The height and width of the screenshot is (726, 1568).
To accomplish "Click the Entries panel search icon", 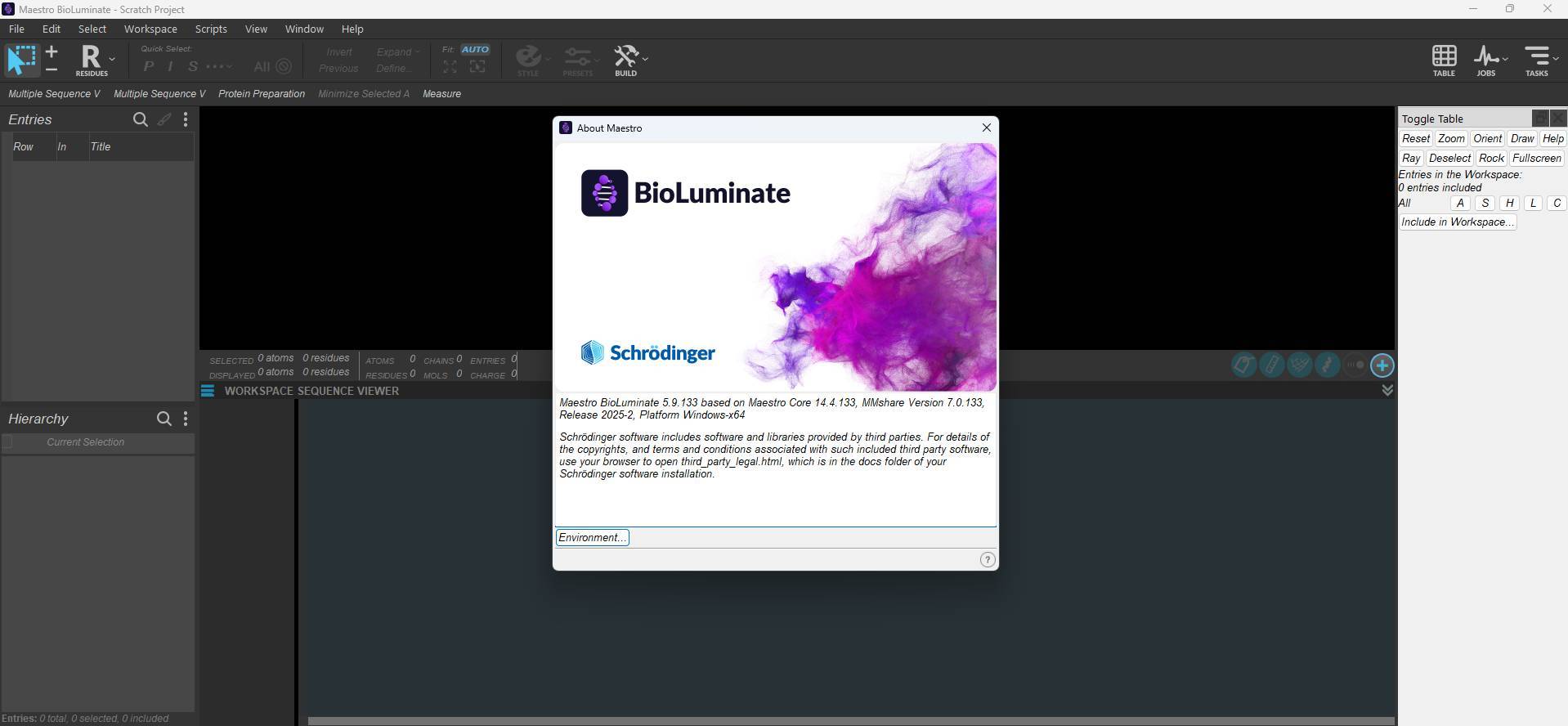I will [x=140, y=120].
